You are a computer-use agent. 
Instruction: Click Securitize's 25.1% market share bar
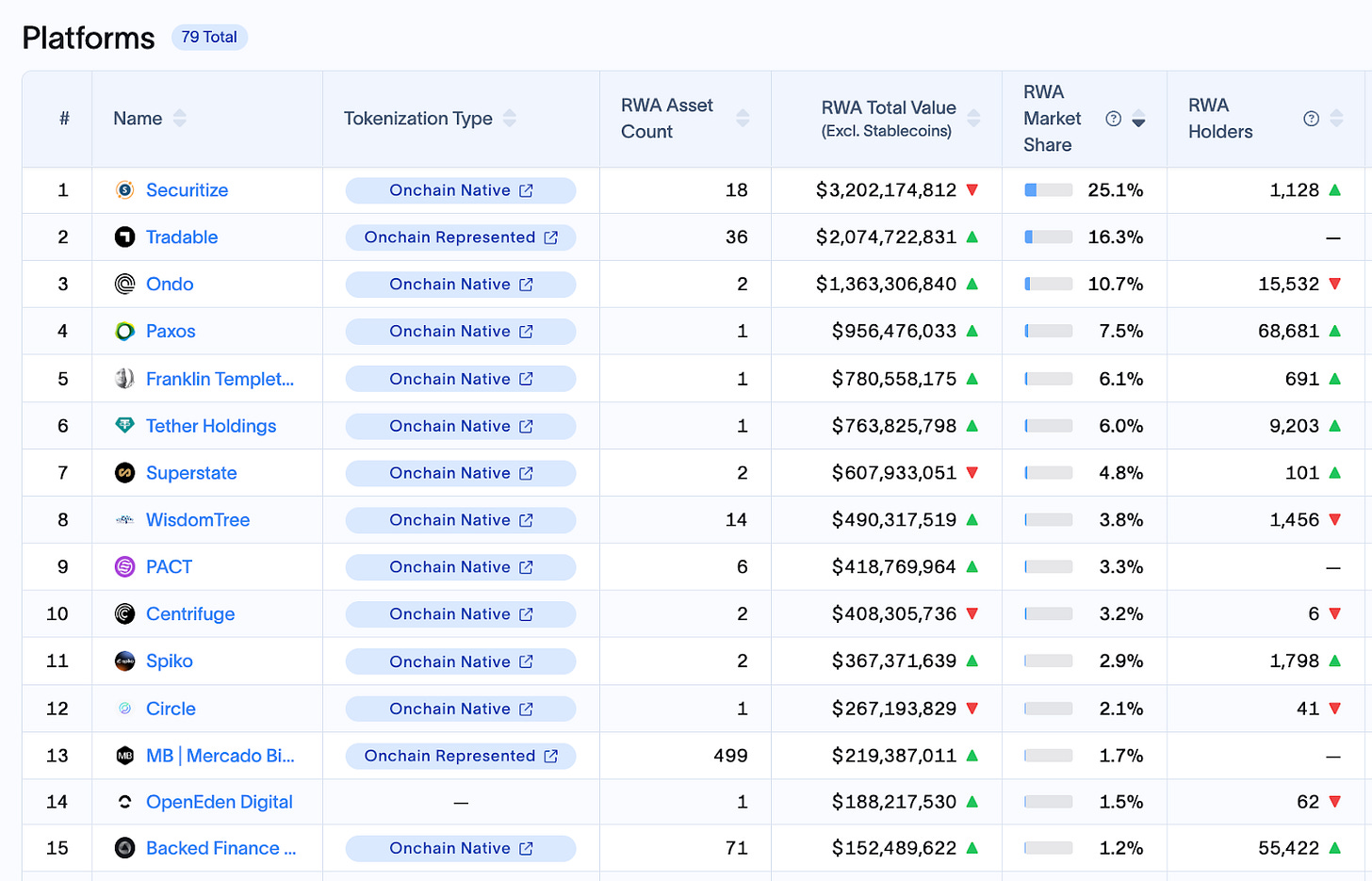[x=1048, y=190]
